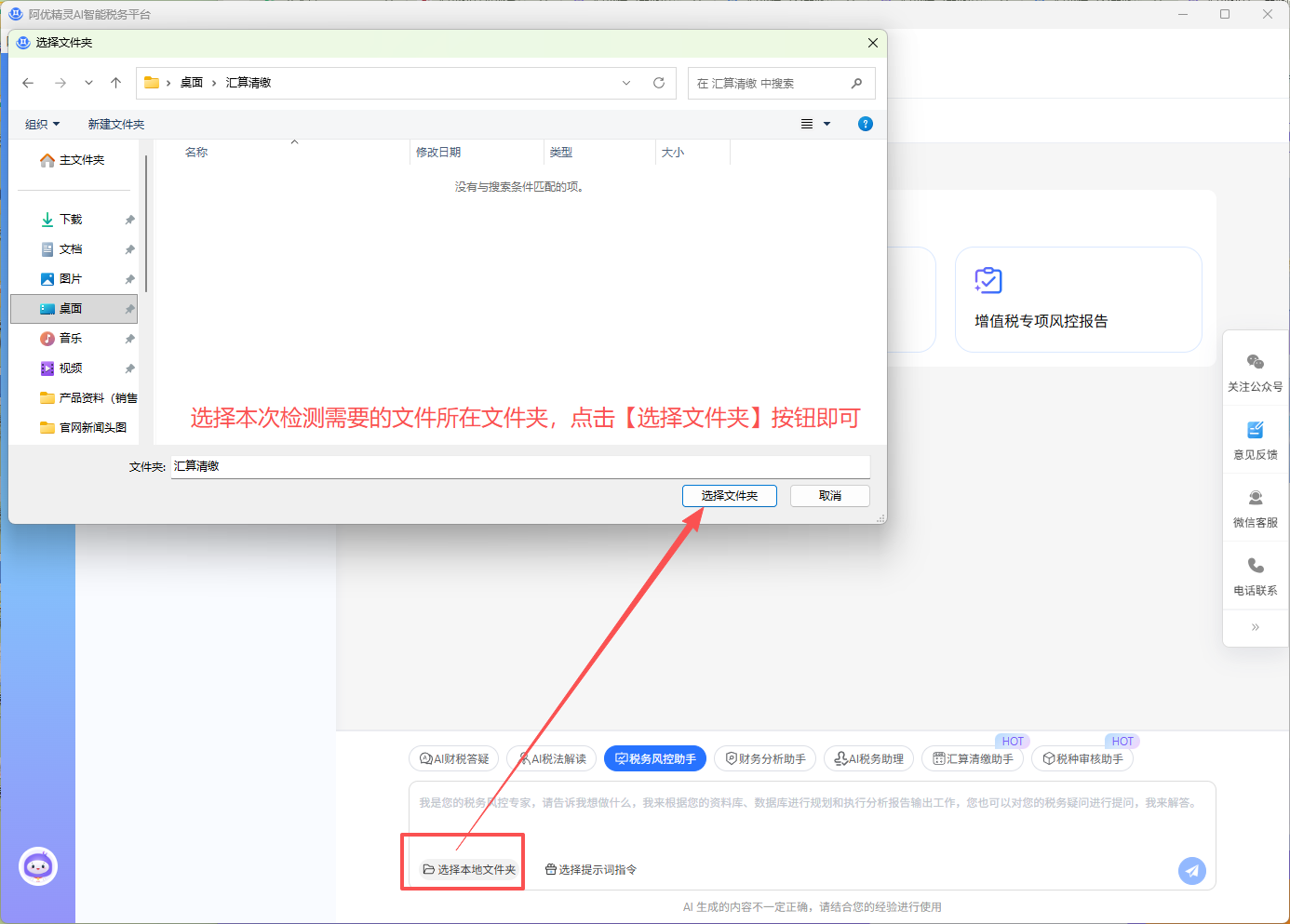Click the help question mark icon

[866, 124]
